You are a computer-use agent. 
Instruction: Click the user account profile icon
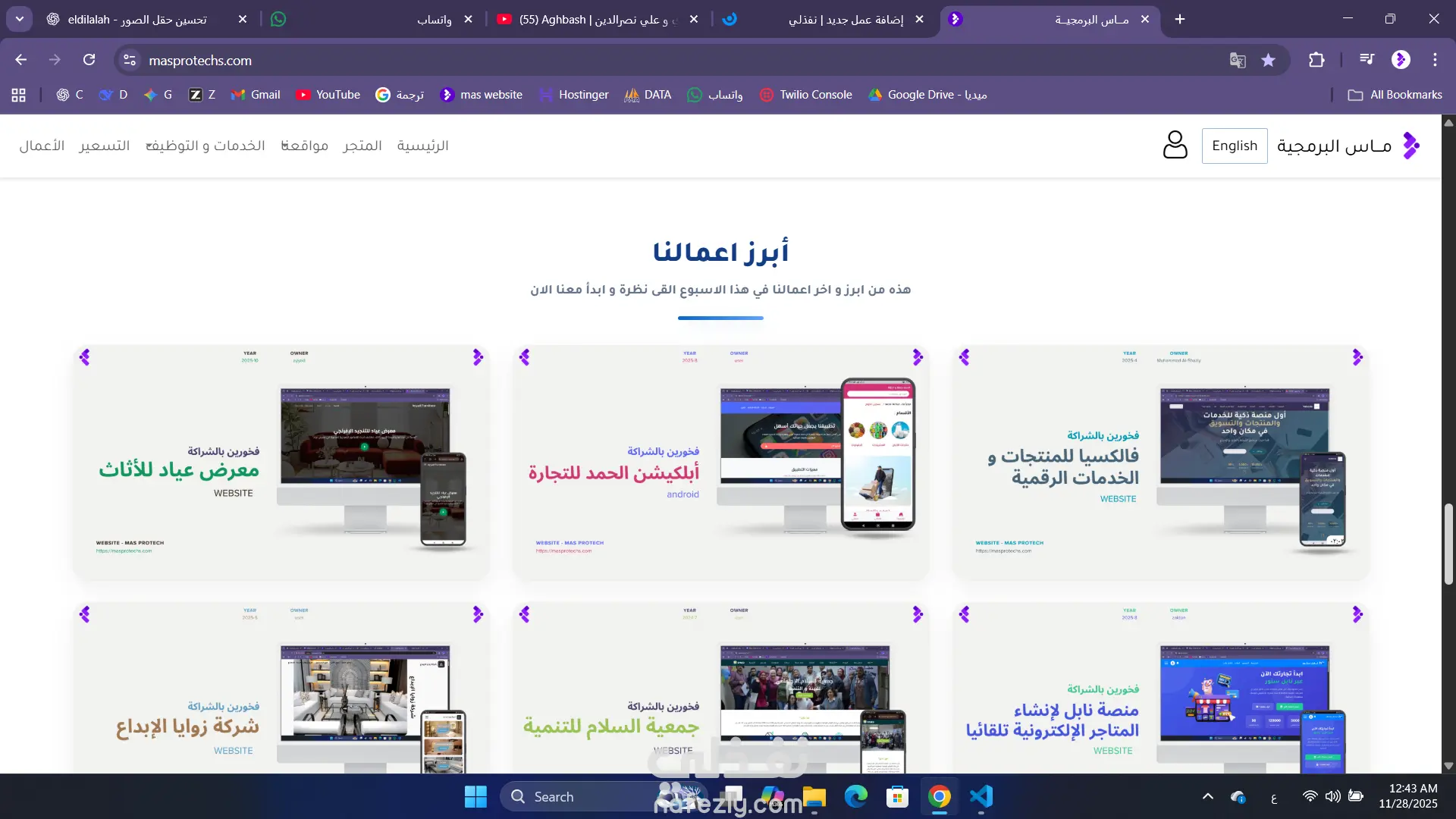[1175, 145]
